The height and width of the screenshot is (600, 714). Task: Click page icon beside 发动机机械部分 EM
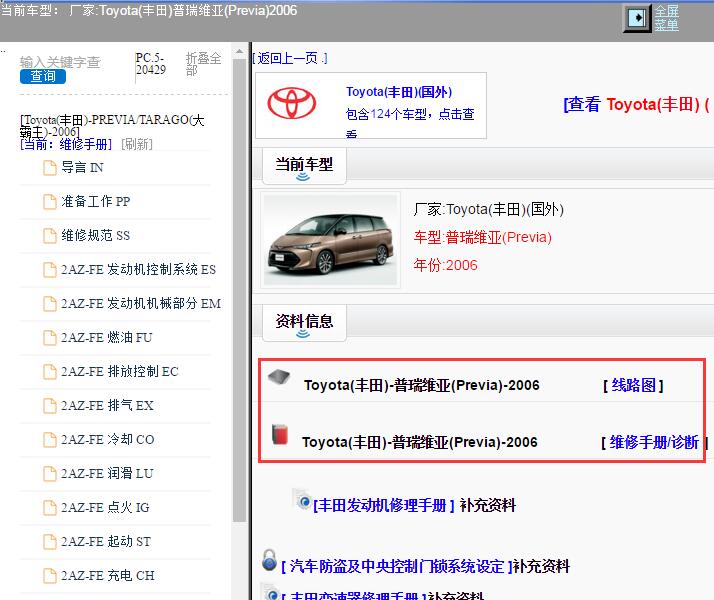pos(50,303)
